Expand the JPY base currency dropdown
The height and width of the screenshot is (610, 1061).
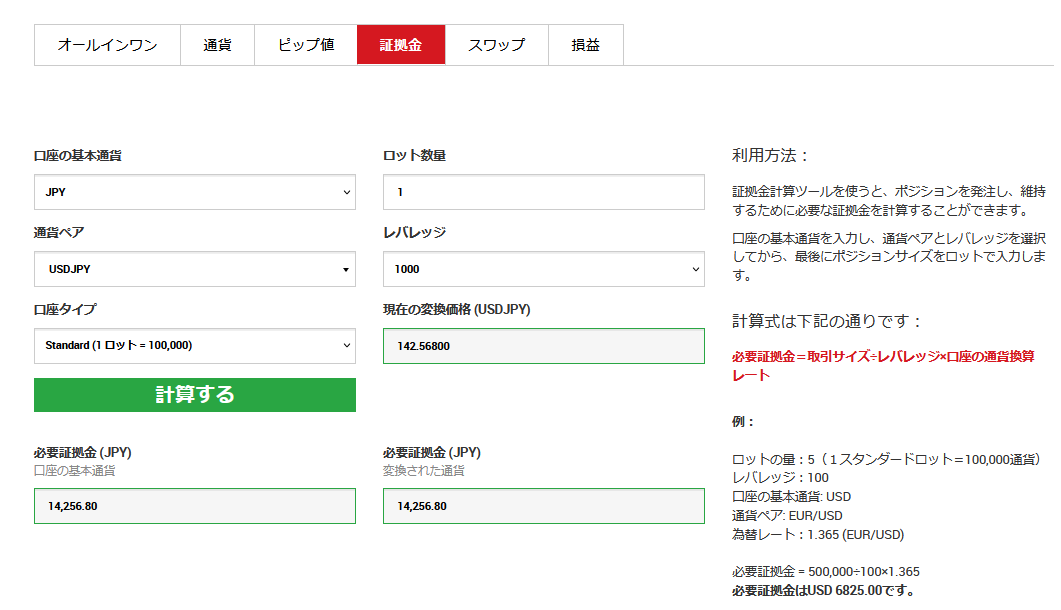[195, 192]
